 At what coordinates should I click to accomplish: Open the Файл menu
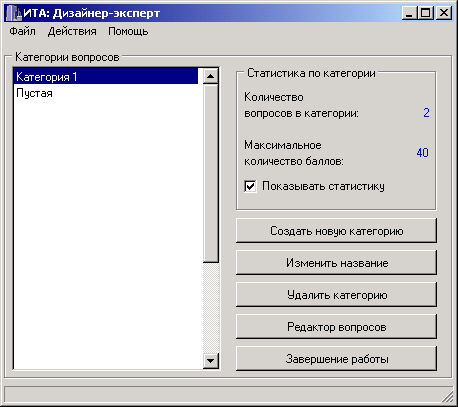(22, 32)
